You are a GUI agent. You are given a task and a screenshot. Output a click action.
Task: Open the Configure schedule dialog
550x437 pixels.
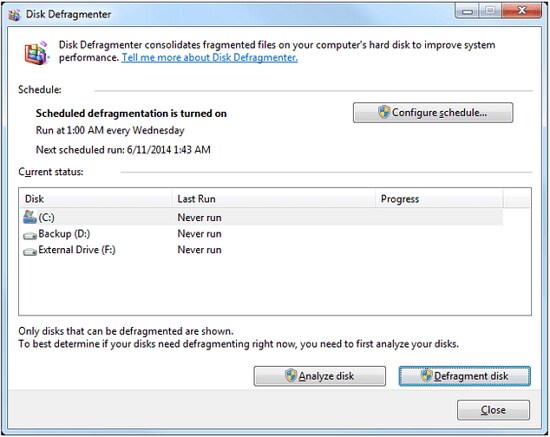[x=433, y=113]
